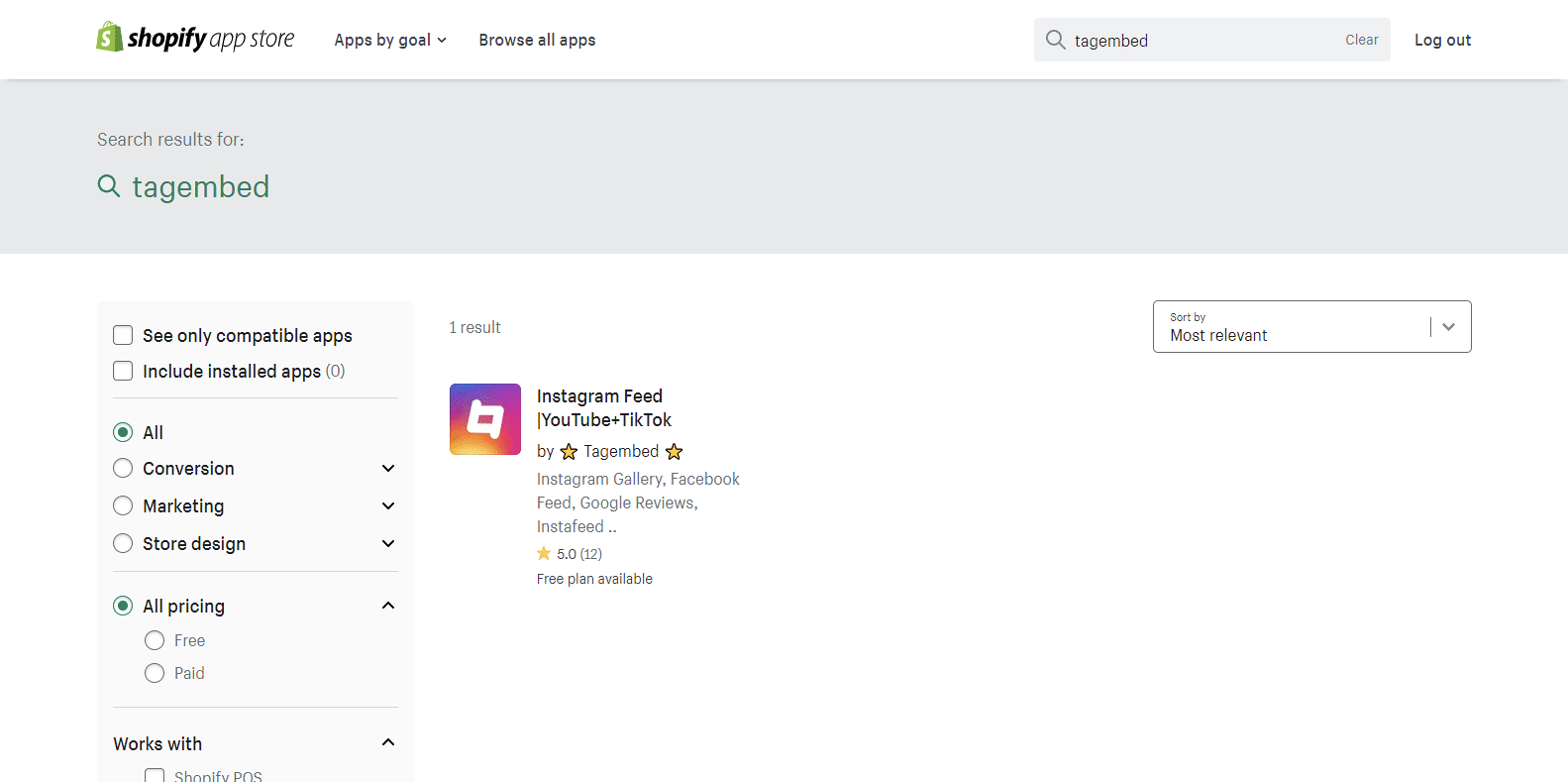
Task: Click the 5.0 (12) rating text
Action: [579, 554]
